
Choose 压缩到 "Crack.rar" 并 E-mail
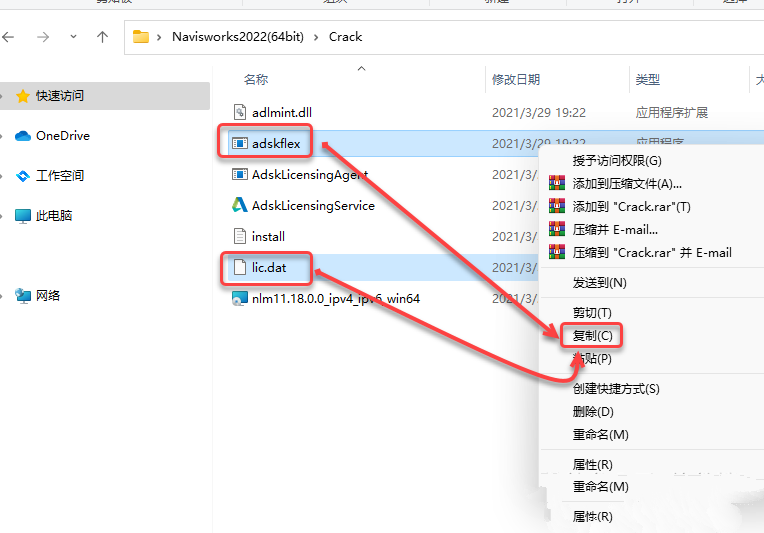tap(652, 252)
